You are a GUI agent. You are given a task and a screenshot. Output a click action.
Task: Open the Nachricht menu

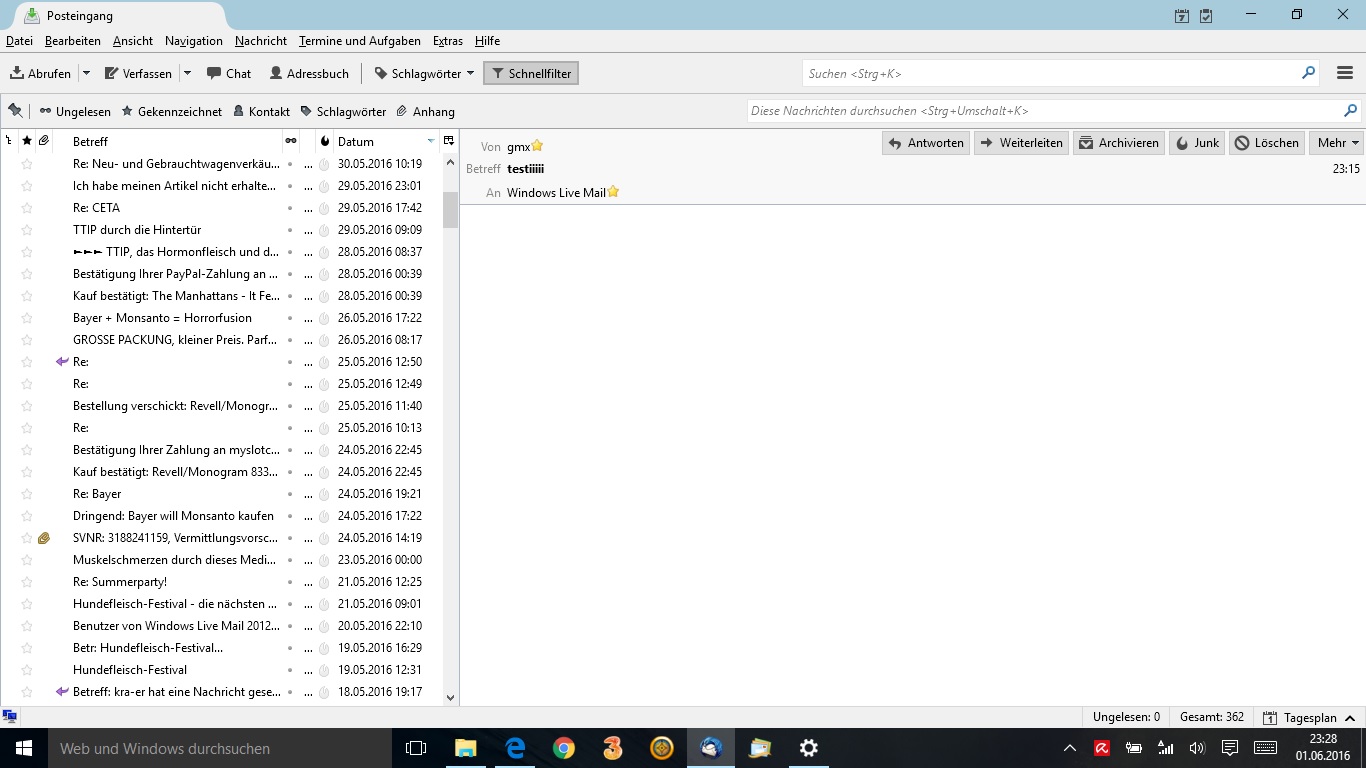click(261, 41)
